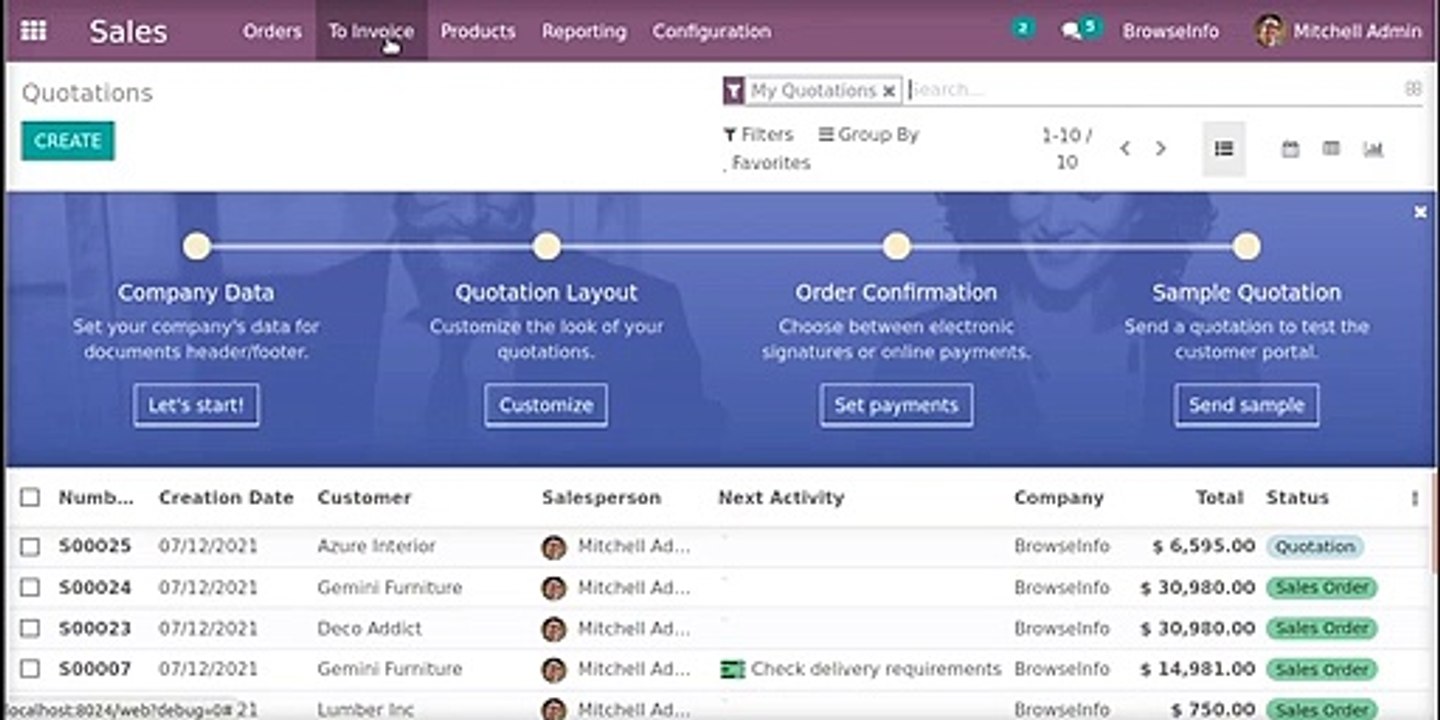
Task: Click salesperson avatar in row S00007
Action: 553,669
